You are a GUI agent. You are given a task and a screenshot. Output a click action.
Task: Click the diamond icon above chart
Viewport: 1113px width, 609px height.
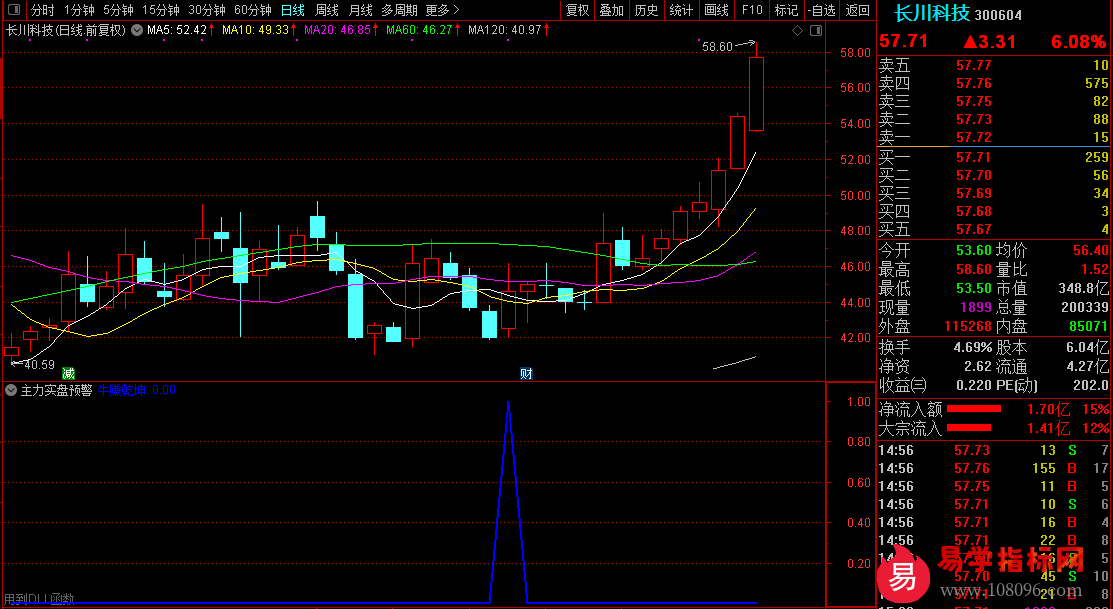(798, 31)
